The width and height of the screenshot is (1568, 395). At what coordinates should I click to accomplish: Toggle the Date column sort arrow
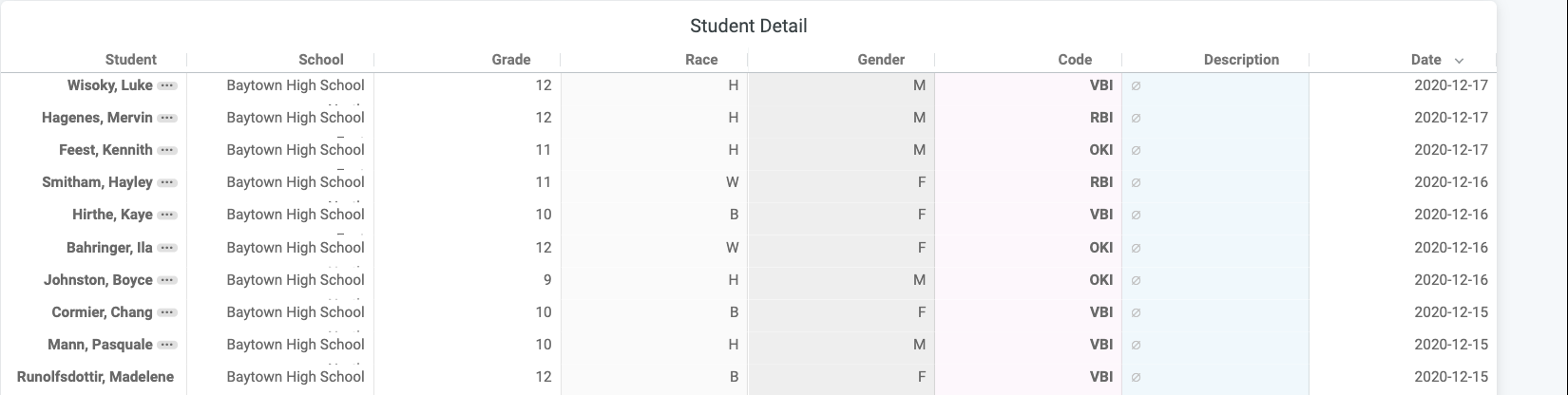coord(1459,60)
